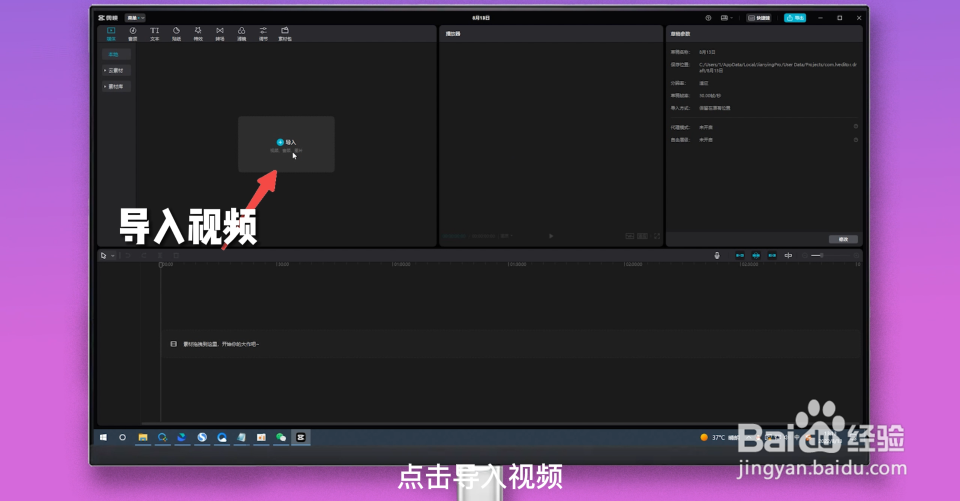Click the info icon beside 自由层级 row

(856, 140)
